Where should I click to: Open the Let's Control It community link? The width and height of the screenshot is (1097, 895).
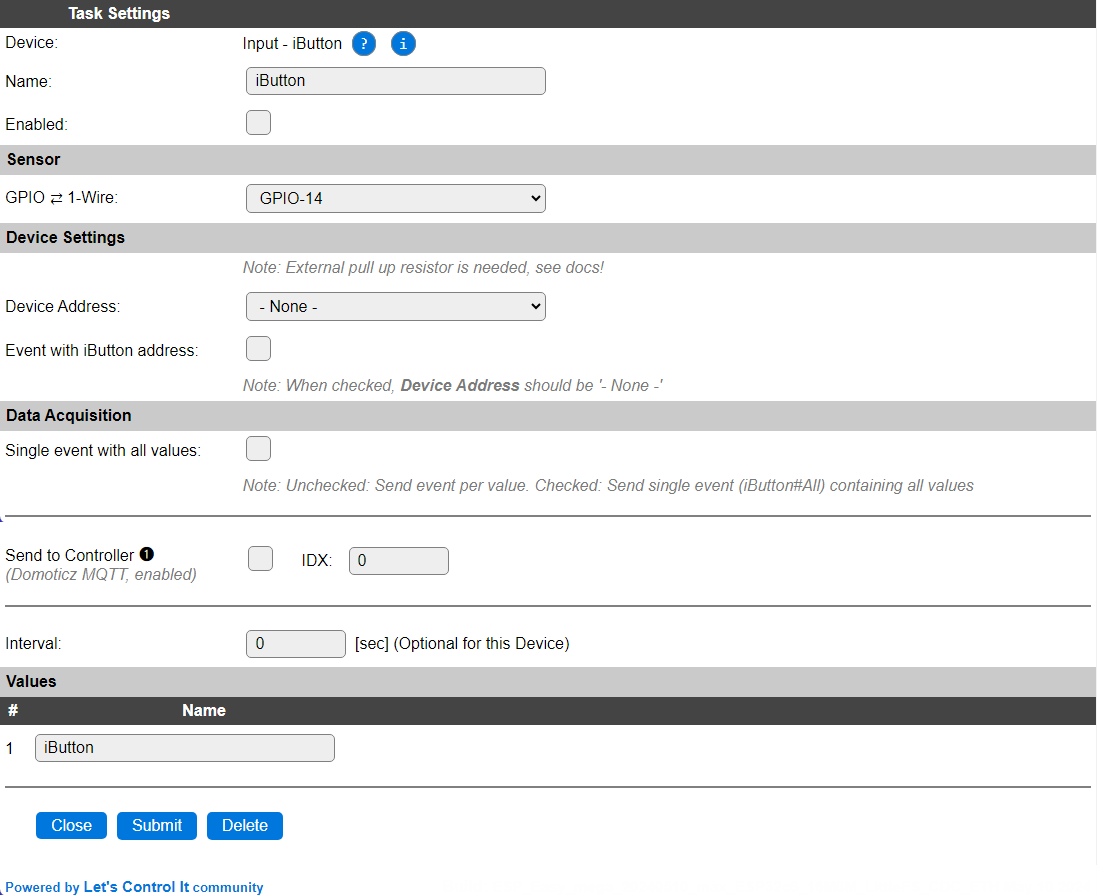click(x=136, y=887)
